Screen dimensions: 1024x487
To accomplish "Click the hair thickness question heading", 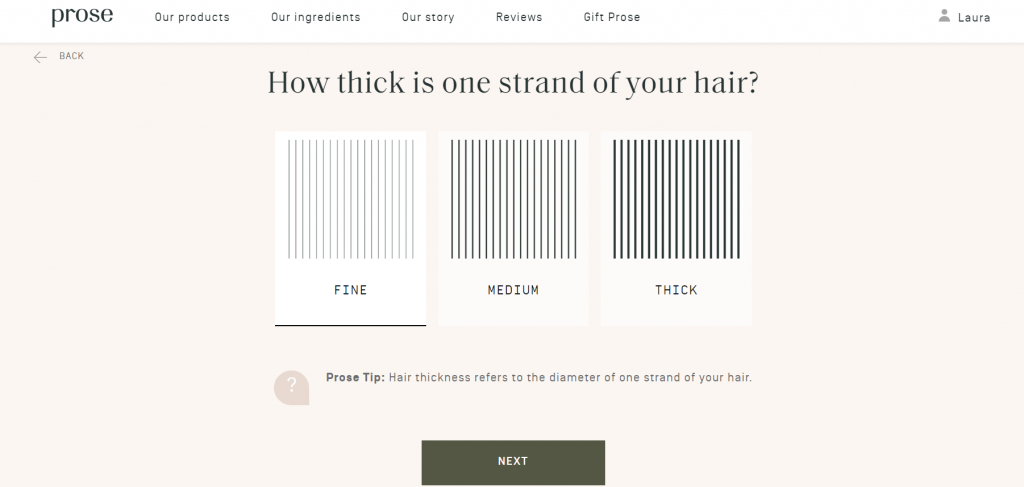I will pyautogui.click(x=513, y=83).
